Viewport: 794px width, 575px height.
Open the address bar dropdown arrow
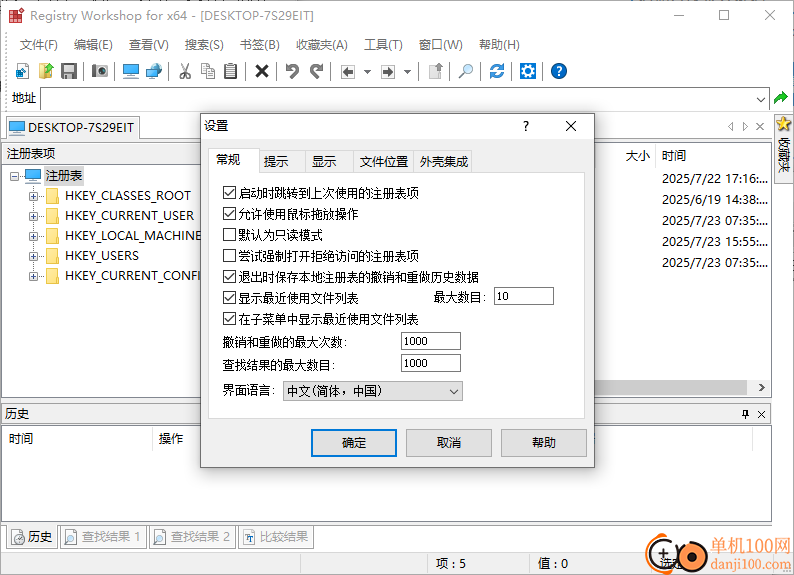click(x=761, y=99)
